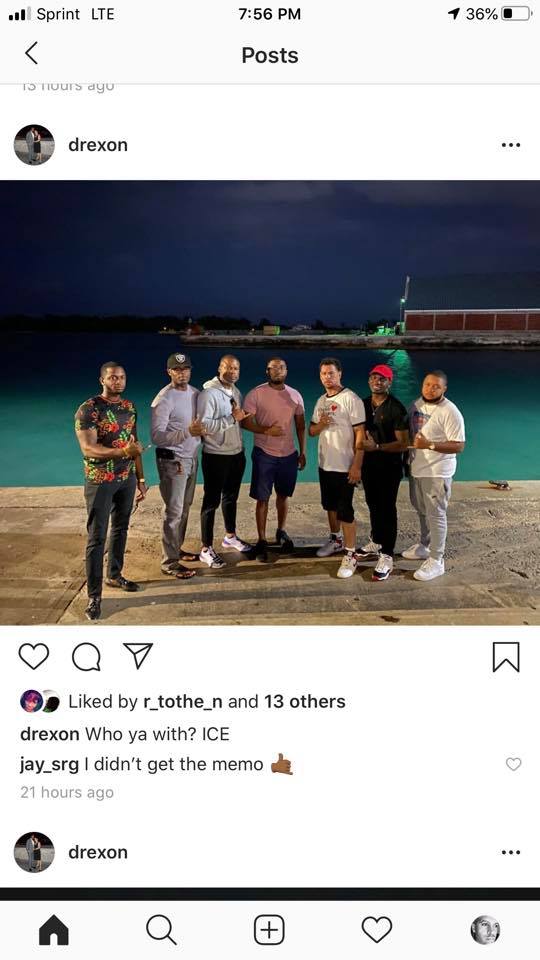
Task: Tap the group photo post image
Action: coord(270,402)
